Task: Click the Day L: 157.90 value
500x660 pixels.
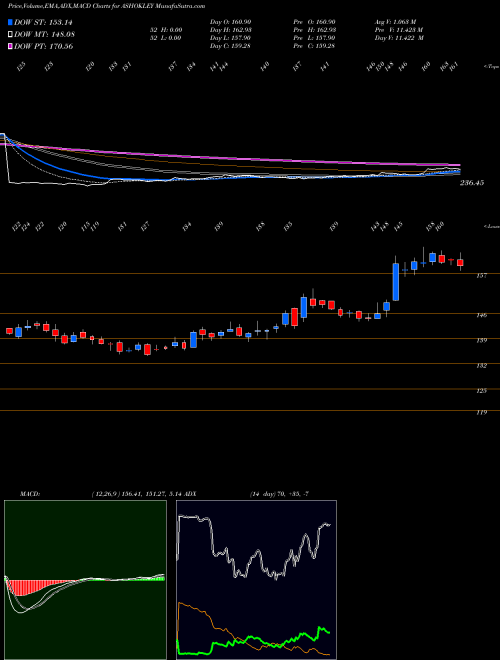Action: click(x=230, y=38)
